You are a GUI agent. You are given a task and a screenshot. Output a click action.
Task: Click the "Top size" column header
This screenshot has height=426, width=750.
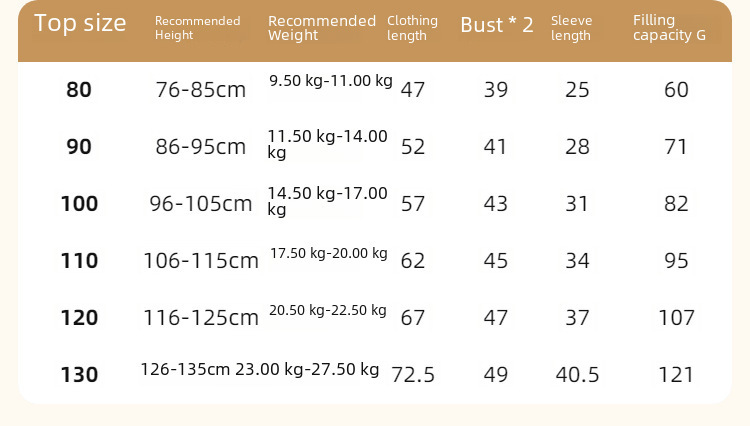(x=80, y=24)
